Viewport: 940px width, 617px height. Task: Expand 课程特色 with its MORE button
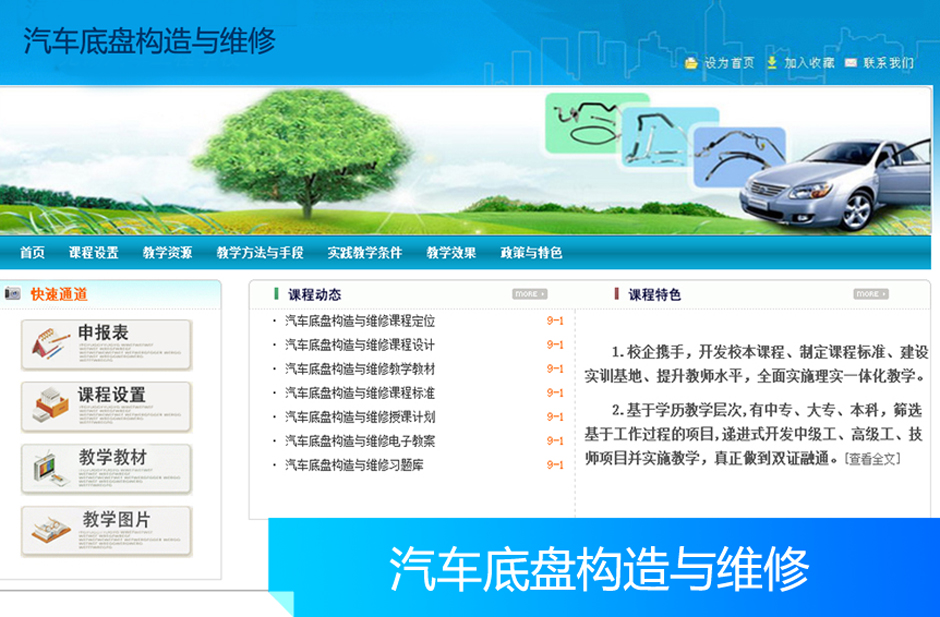pos(869,294)
